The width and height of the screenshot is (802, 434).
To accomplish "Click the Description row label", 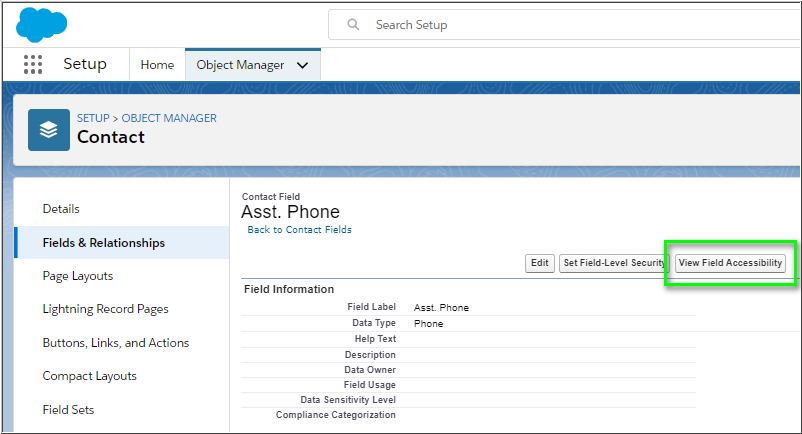I will point(370,354).
